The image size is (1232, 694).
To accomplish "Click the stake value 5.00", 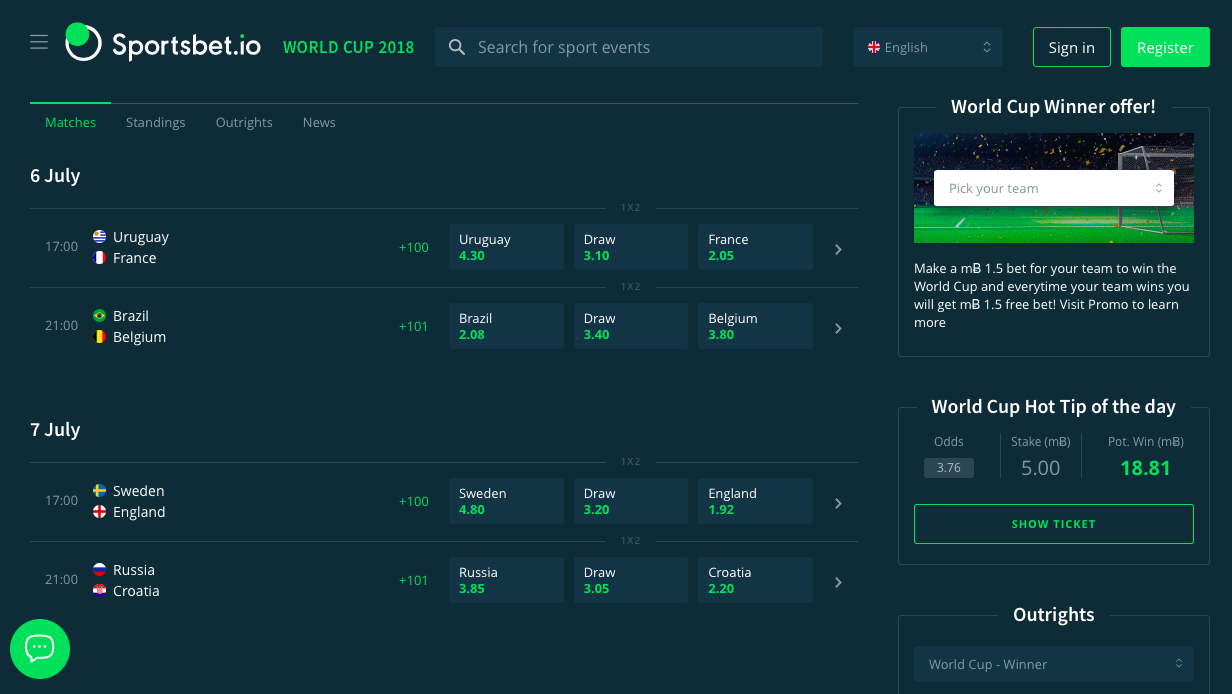I will (x=1041, y=468).
